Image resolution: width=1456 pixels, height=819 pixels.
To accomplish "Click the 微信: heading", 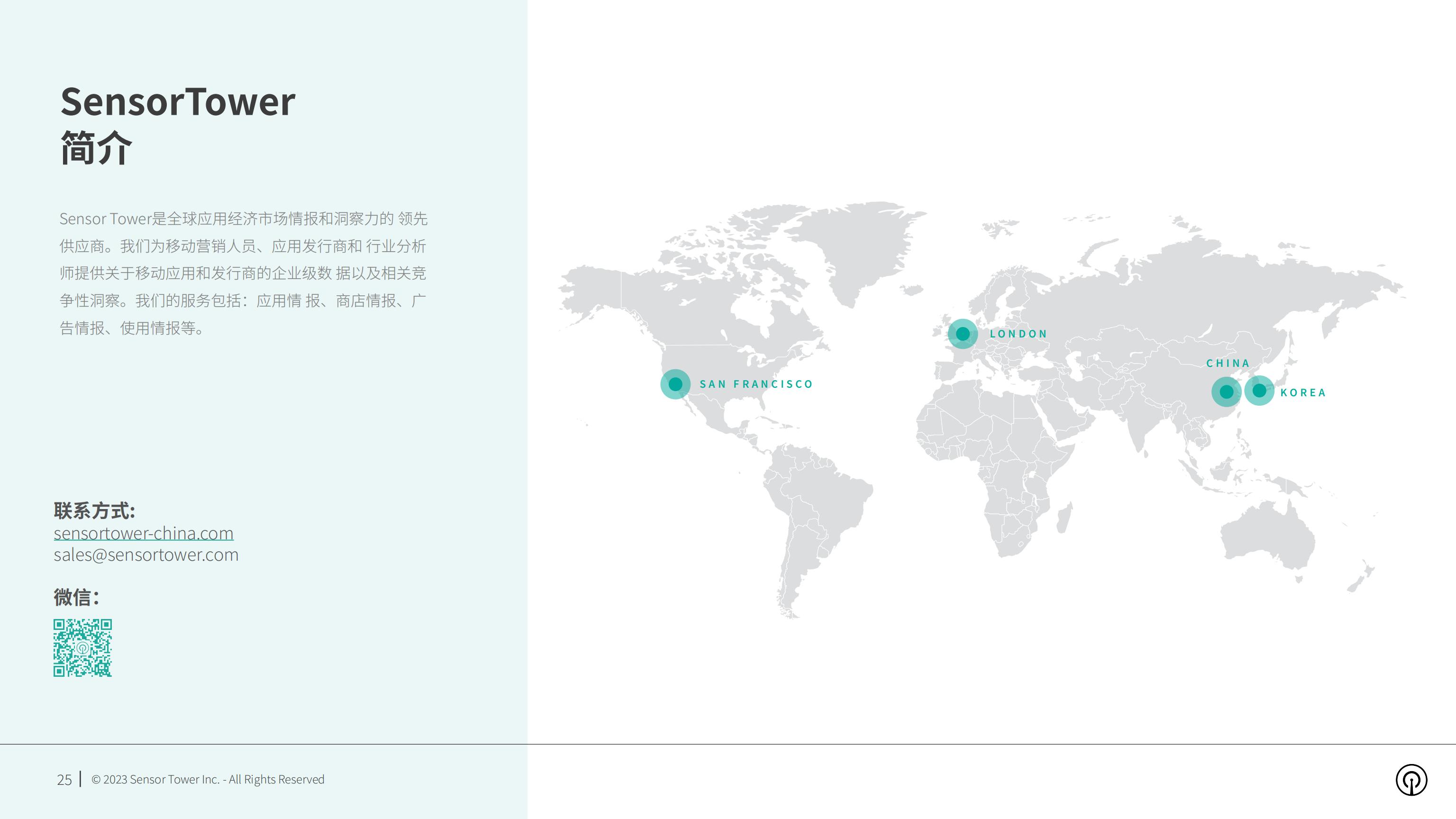I will tap(76, 597).
